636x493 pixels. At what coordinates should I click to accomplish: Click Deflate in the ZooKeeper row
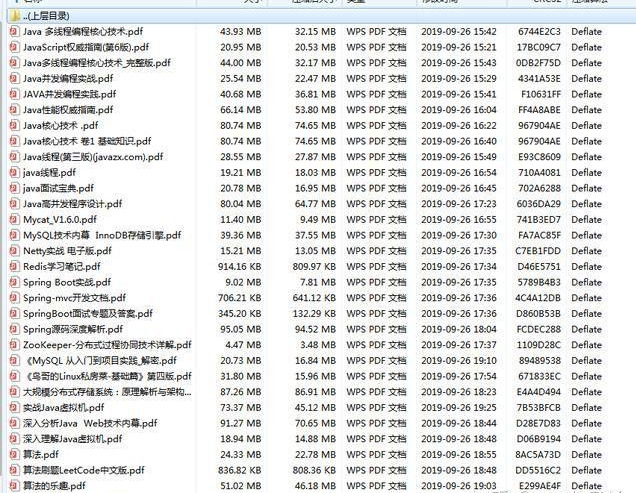[x=587, y=345]
